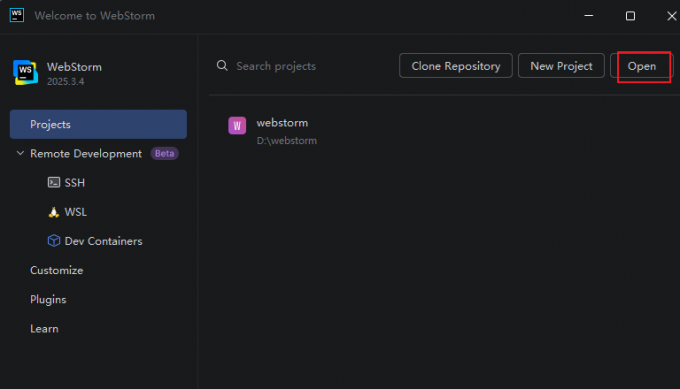Click the webstorm project's W icon
This screenshot has height=389, width=680.
click(x=237, y=126)
